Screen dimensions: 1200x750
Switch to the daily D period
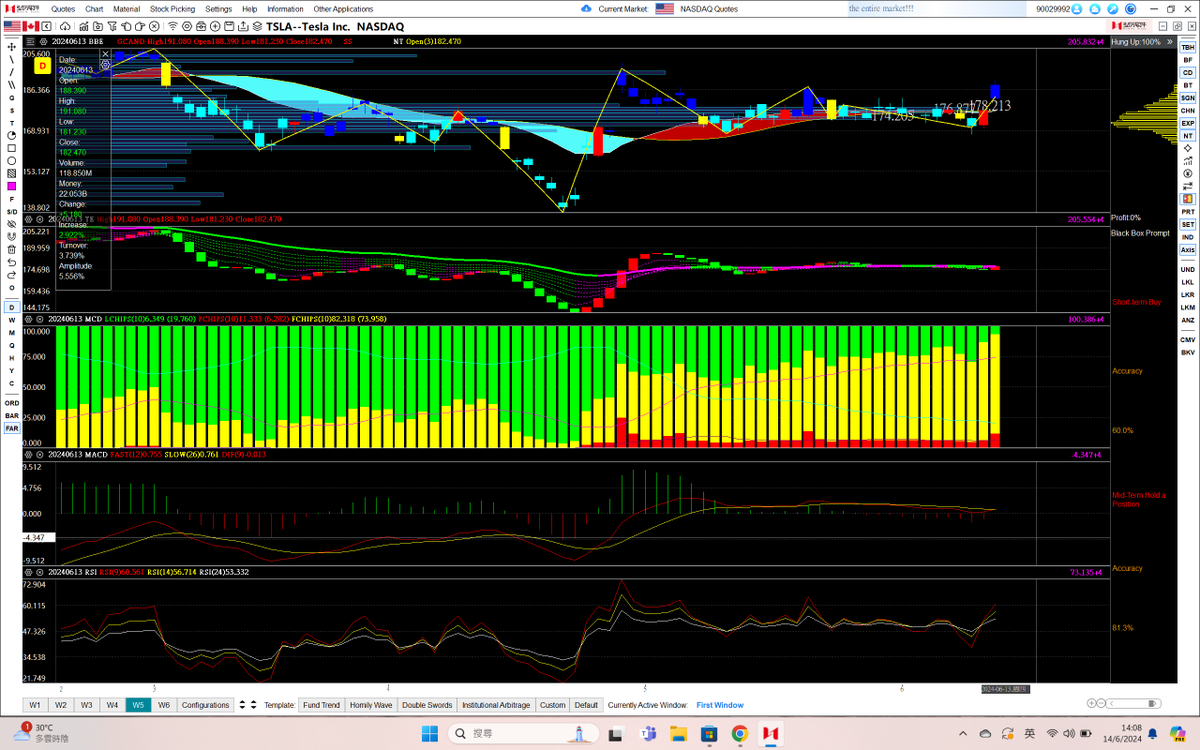pos(12,306)
